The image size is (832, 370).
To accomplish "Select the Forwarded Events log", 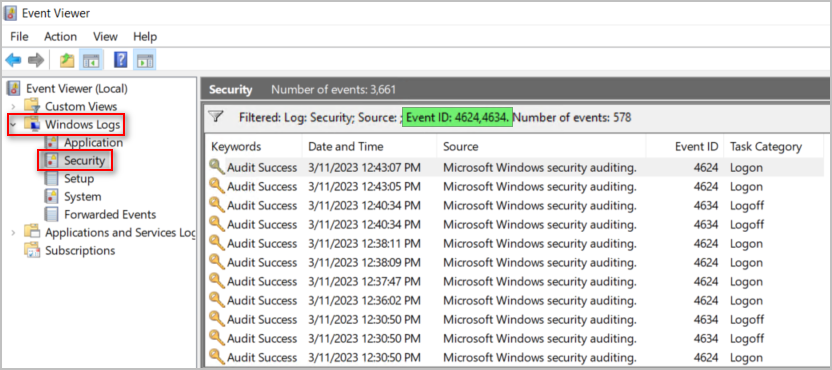I will [x=110, y=214].
